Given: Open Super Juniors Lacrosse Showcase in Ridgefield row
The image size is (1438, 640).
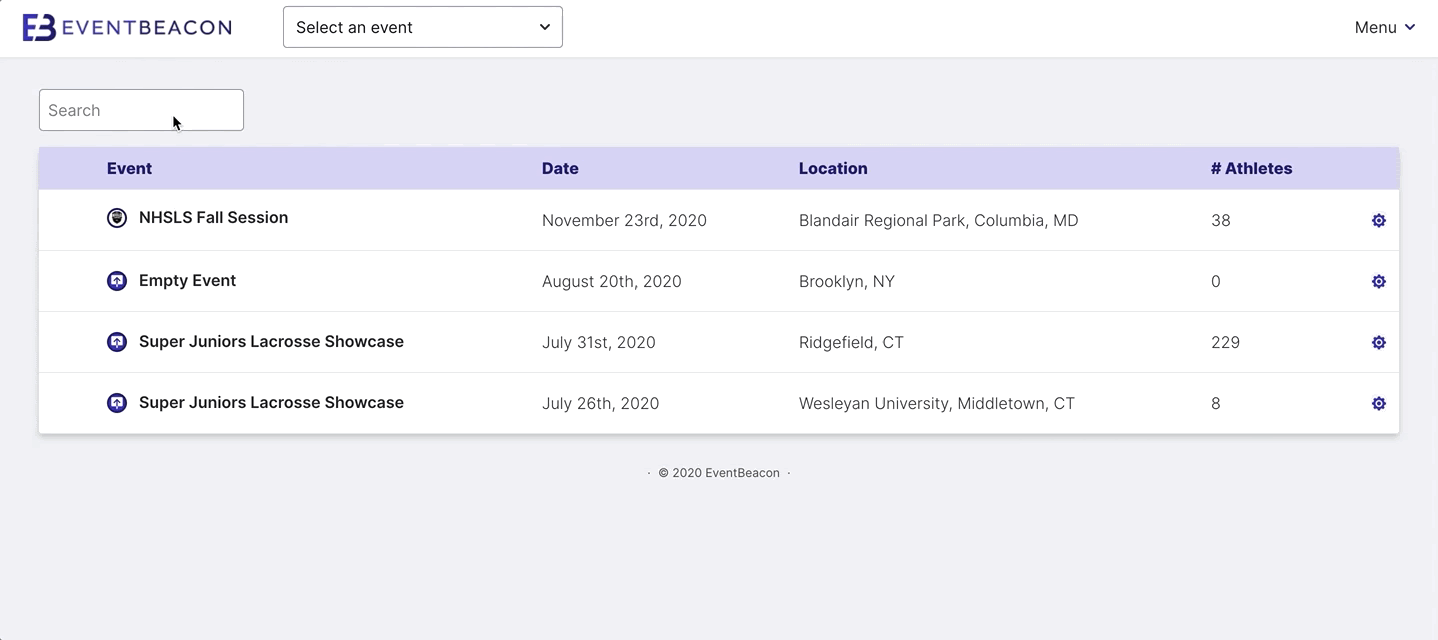Looking at the screenshot, I should tap(271, 342).
